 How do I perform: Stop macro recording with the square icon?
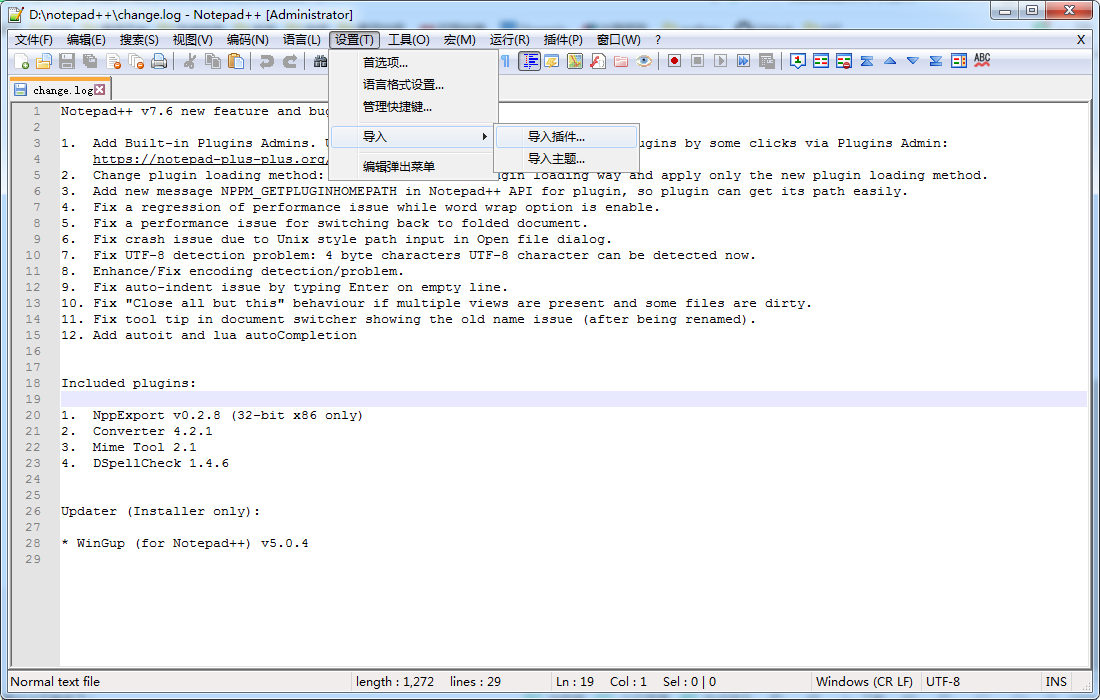(697, 61)
